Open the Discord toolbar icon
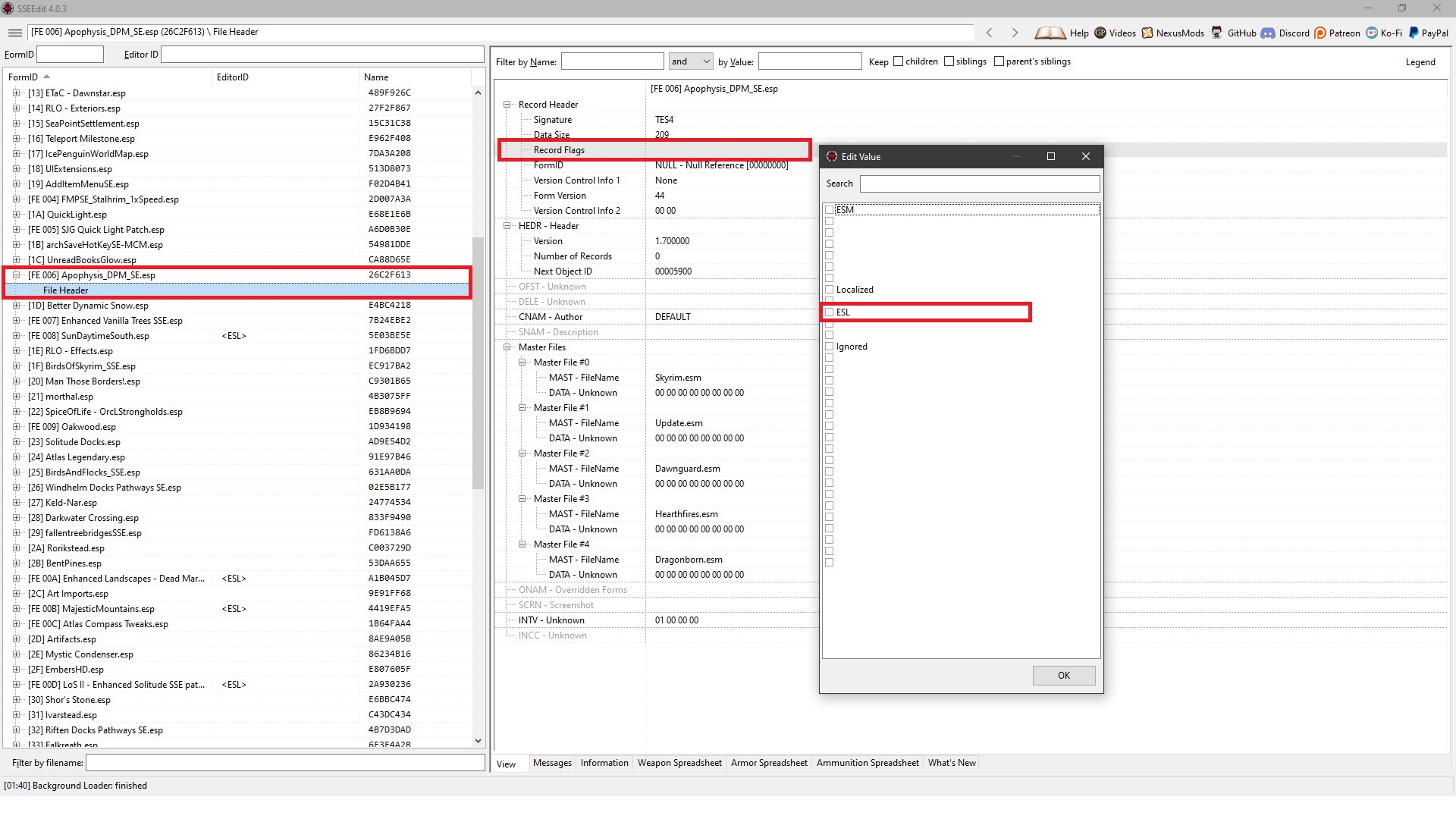 (1268, 33)
